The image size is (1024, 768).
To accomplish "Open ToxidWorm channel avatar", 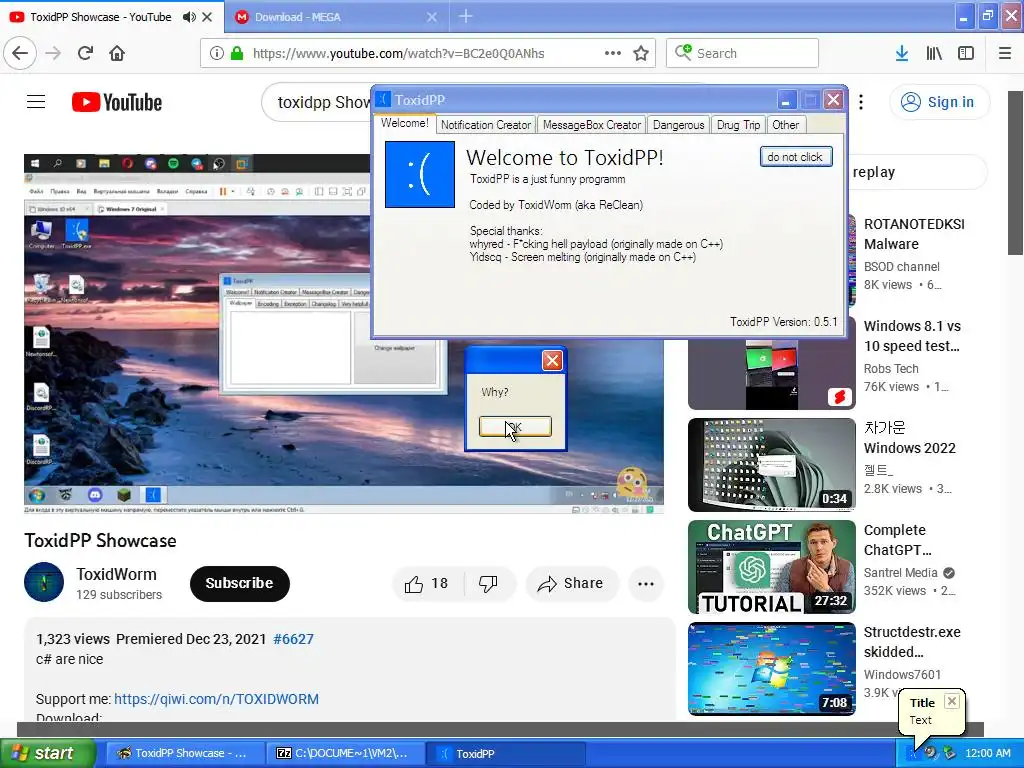I will pos(44,582).
